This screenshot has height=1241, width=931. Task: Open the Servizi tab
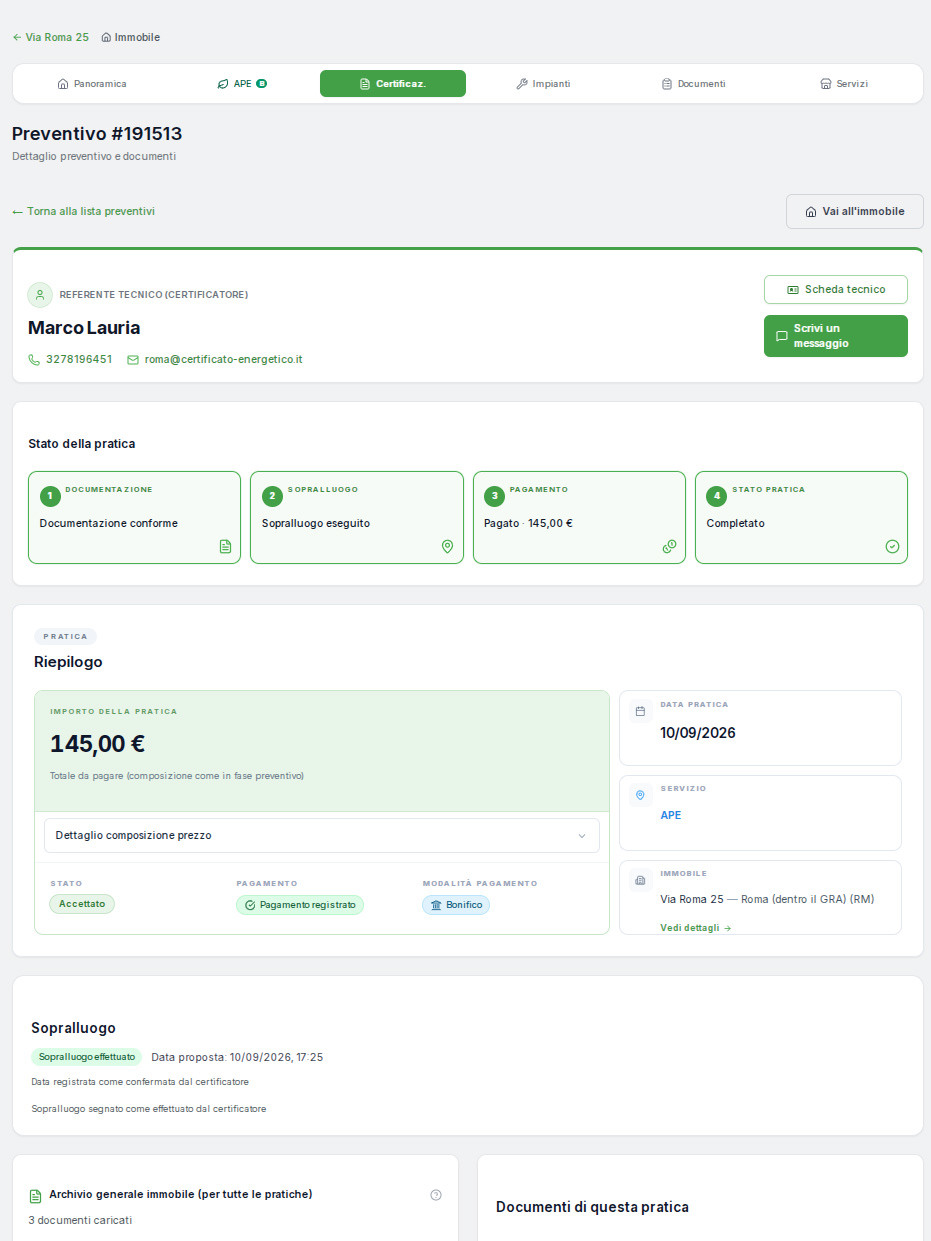pyautogui.click(x=844, y=84)
